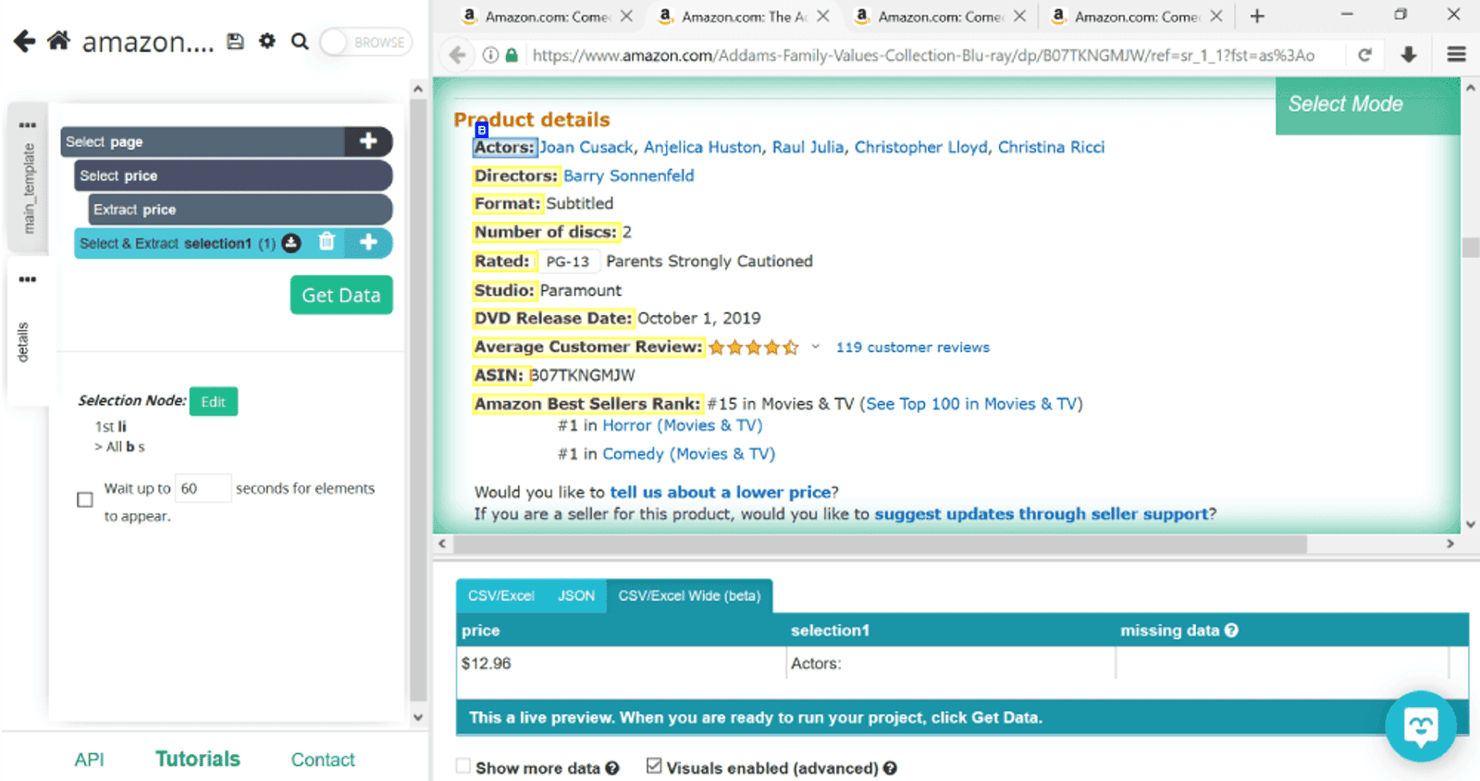Screen dimensions: 1480x781
Task: Select the 'DVD Release Date:' label
Action: [x=553, y=318]
